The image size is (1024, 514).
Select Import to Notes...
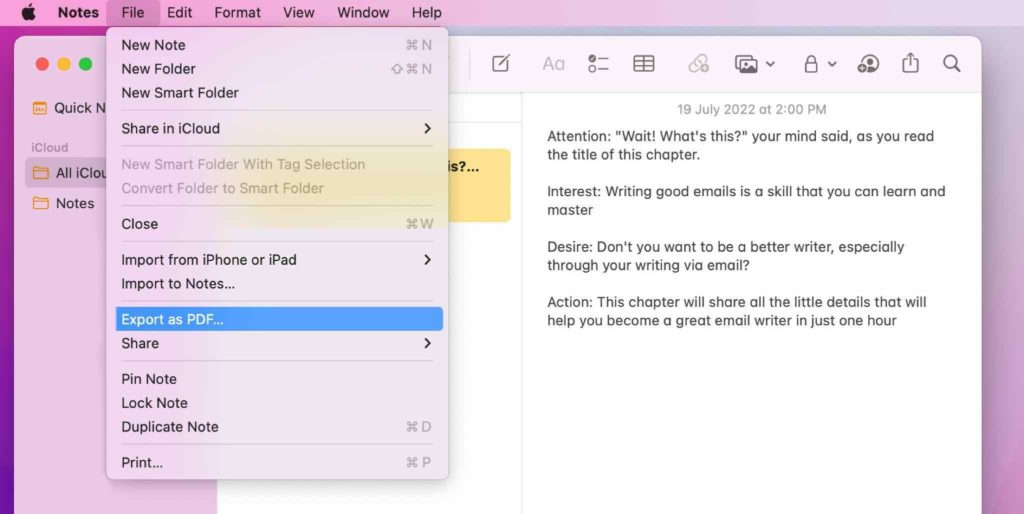pos(277,283)
